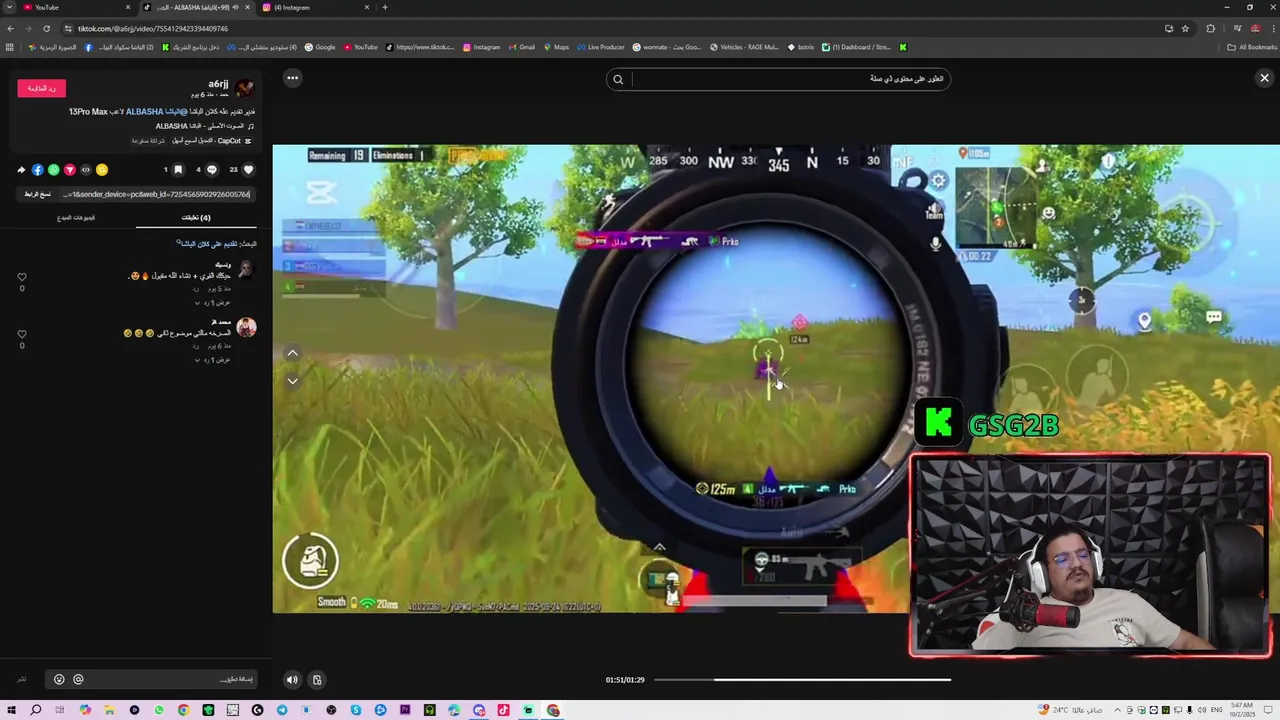The height and width of the screenshot is (720, 1280).
Task: Get the embed code icon
Action: pos(85,170)
